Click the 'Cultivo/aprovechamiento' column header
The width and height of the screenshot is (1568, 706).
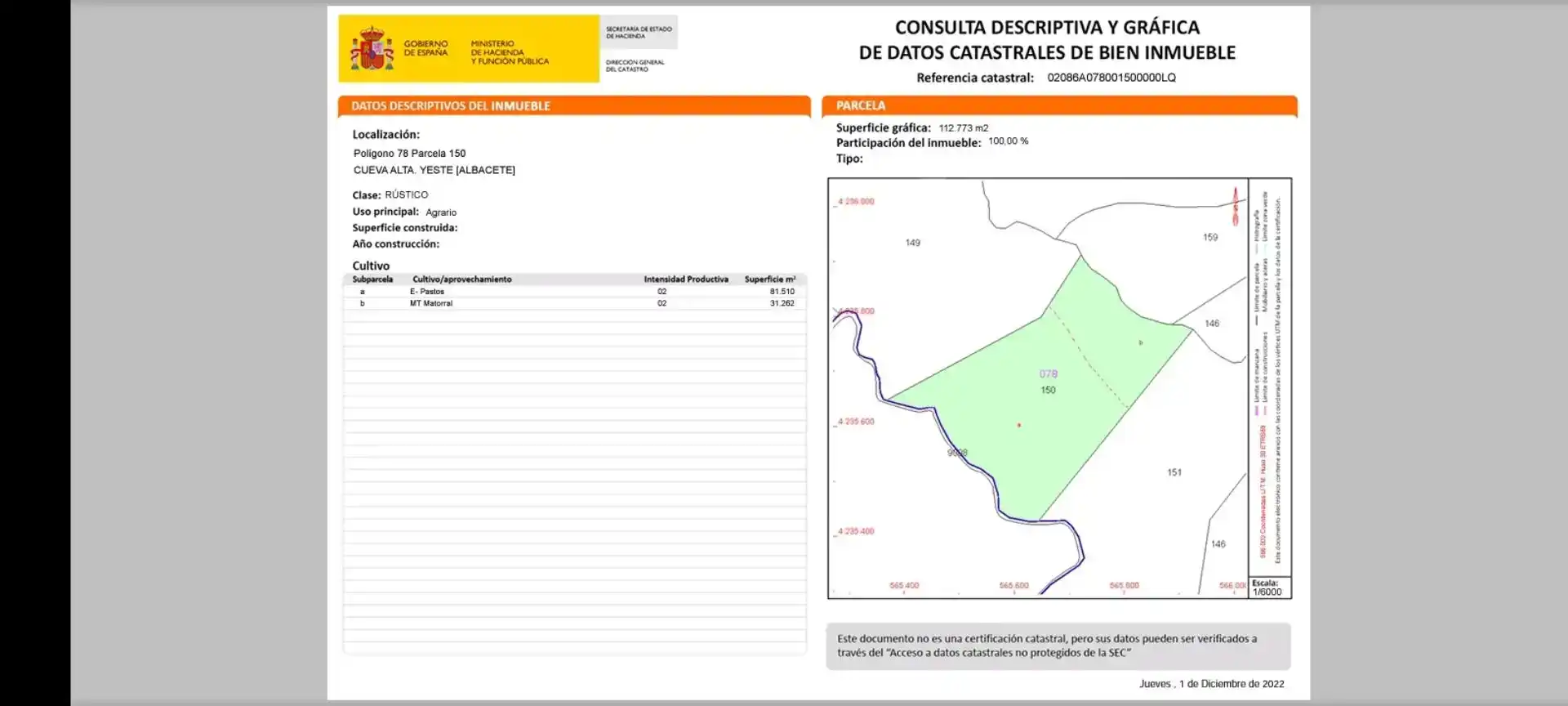462,279
